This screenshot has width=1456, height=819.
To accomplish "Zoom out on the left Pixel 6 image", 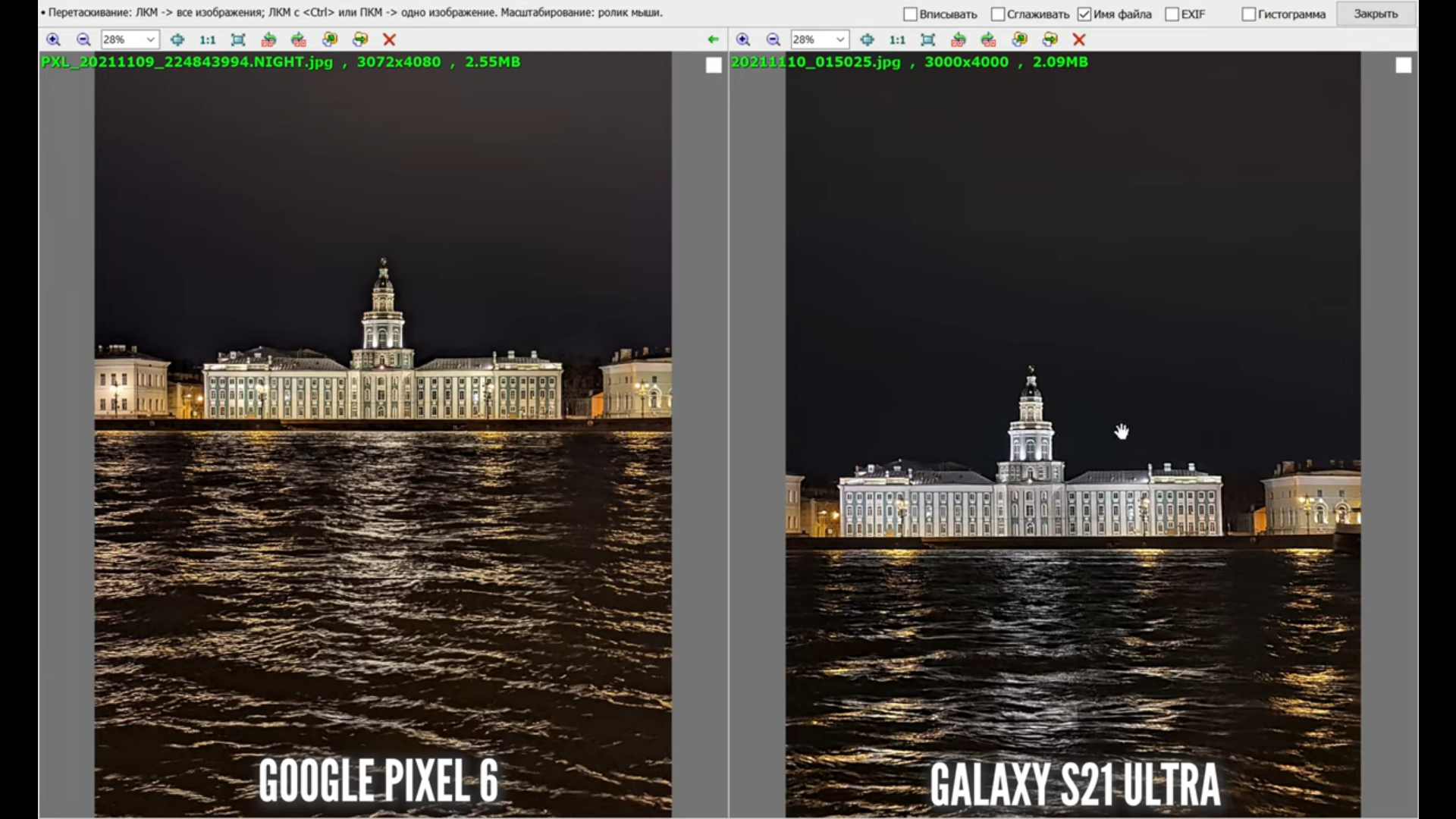I will point(83,39).
